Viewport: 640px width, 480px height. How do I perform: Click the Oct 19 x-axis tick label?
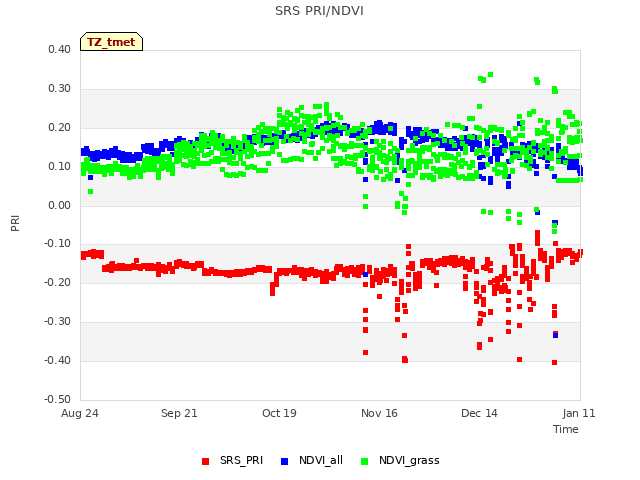[279, 413]
